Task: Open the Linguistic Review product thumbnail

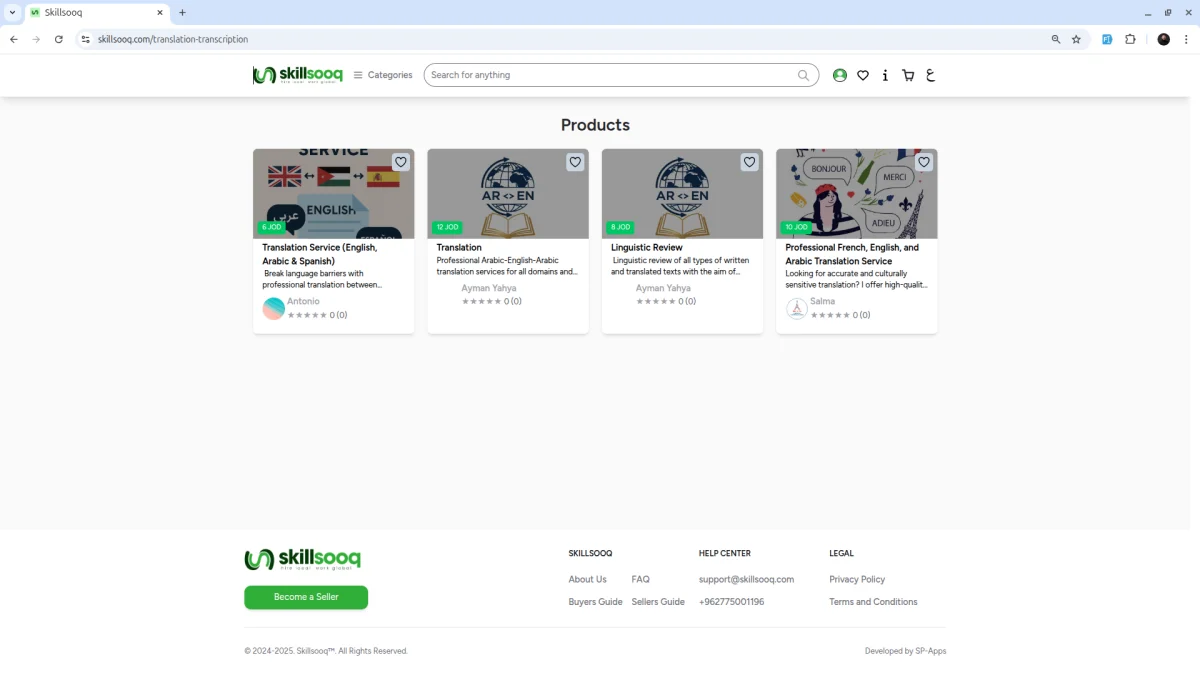Action: tap(682, 194)
